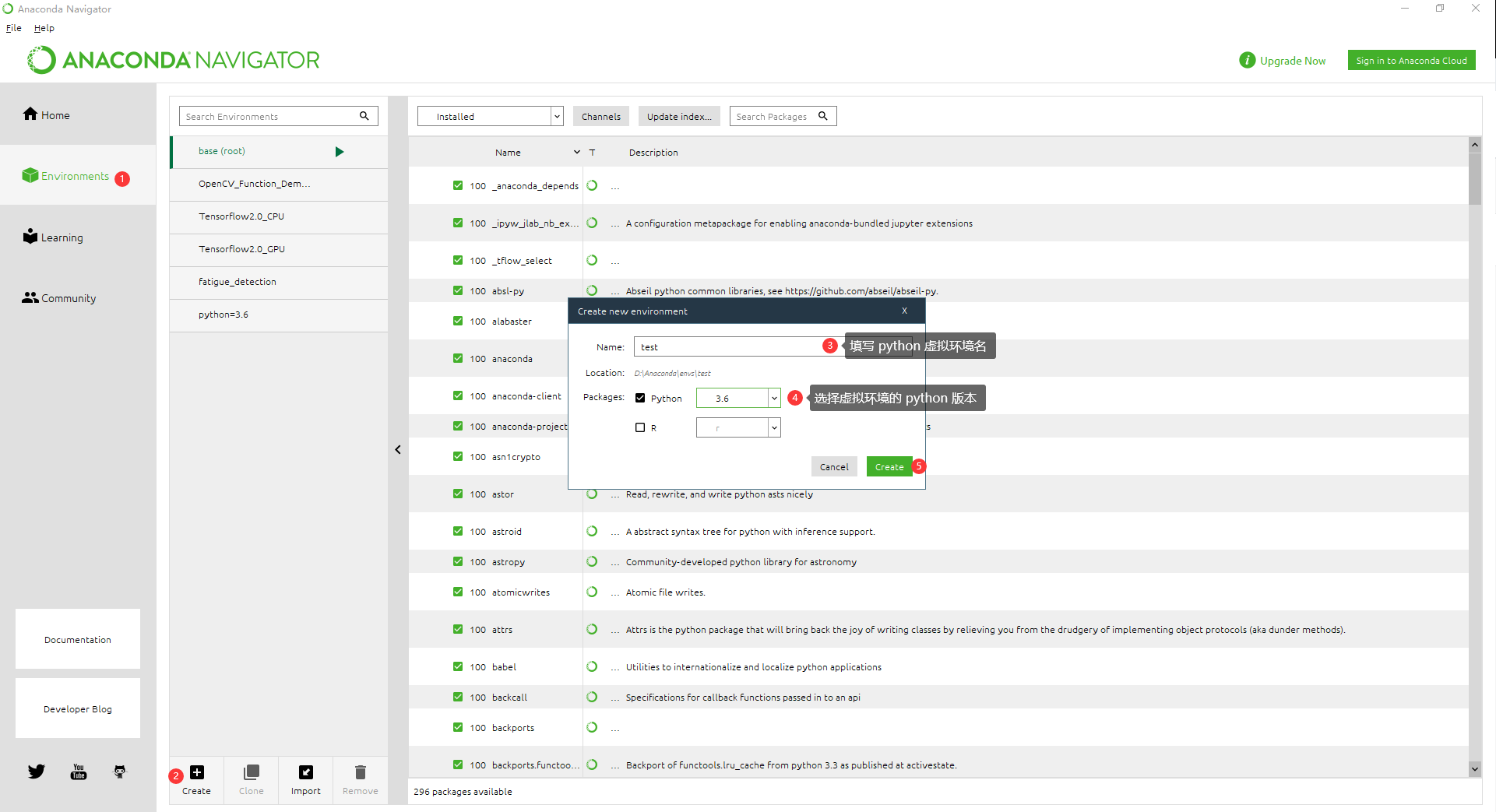The width and height of the screenshot is (1496, 812).
Task: Click the Remove environment trash icon
Action: click(x=361, y=772)
